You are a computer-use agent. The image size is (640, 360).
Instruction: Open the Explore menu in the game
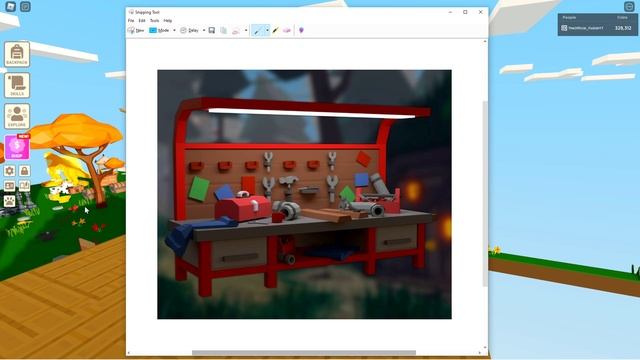coord(17,116)
